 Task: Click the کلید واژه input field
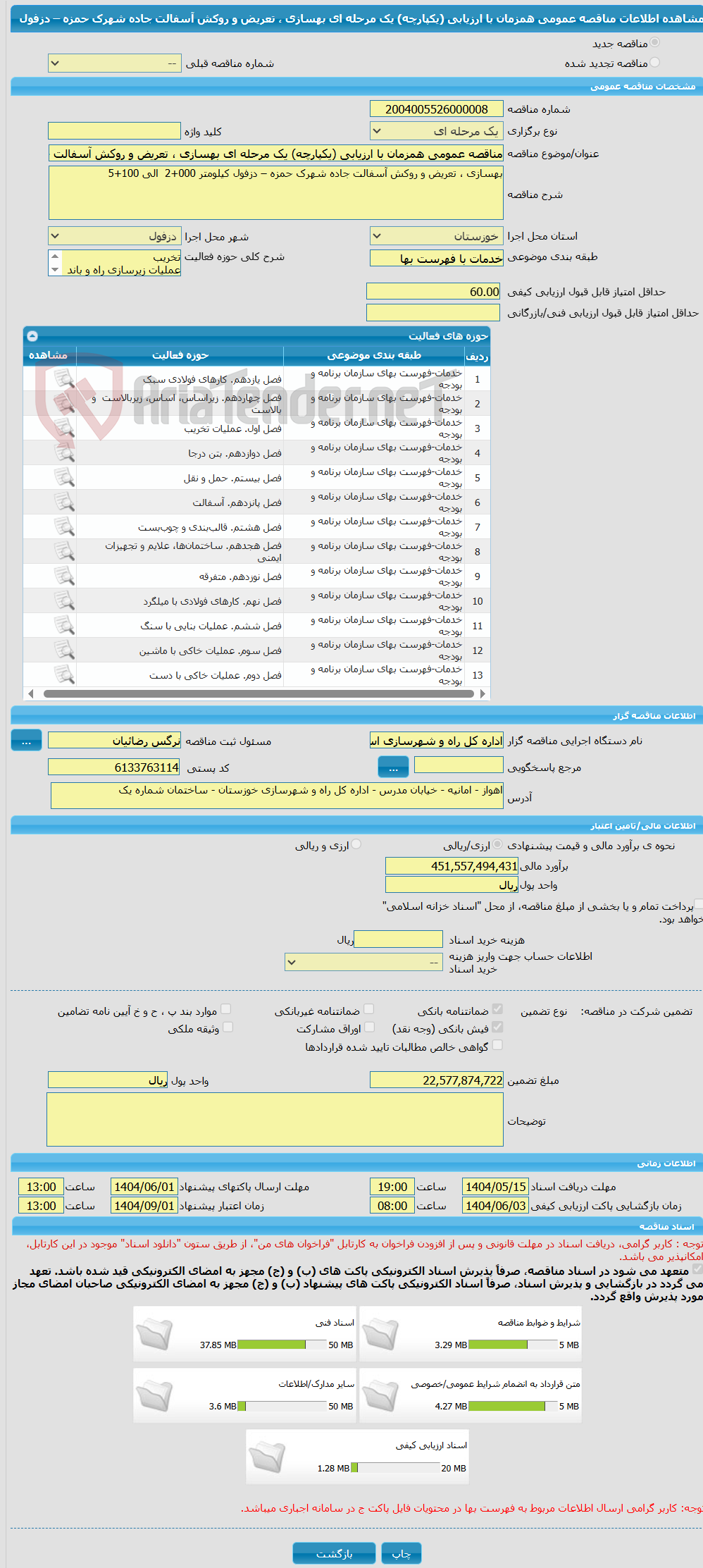point(114,131)
